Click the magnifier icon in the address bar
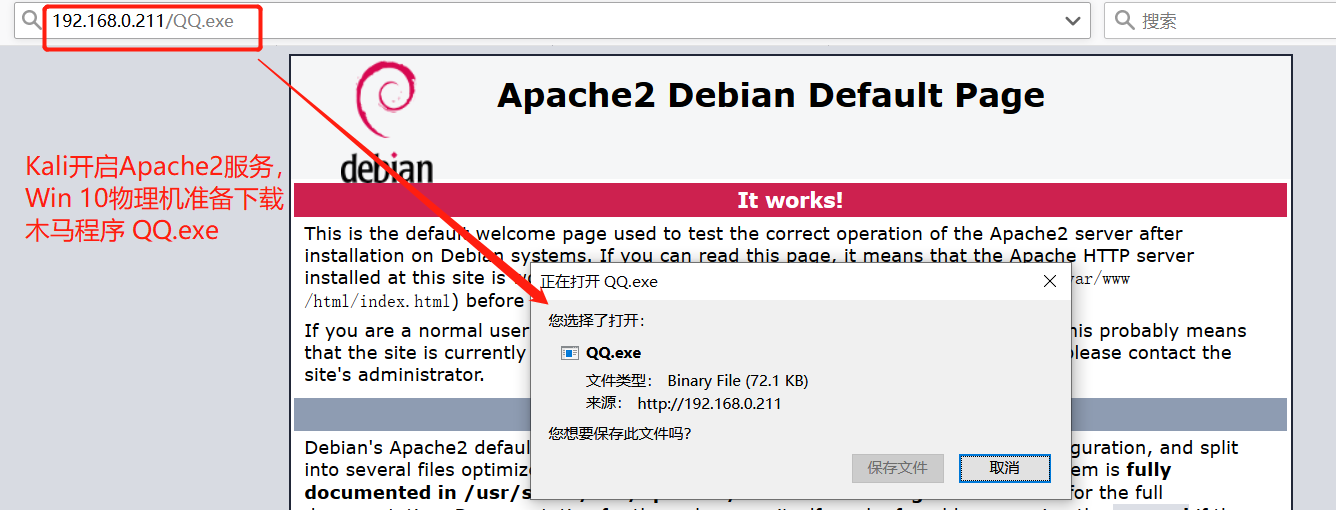 tap(31, 20)
